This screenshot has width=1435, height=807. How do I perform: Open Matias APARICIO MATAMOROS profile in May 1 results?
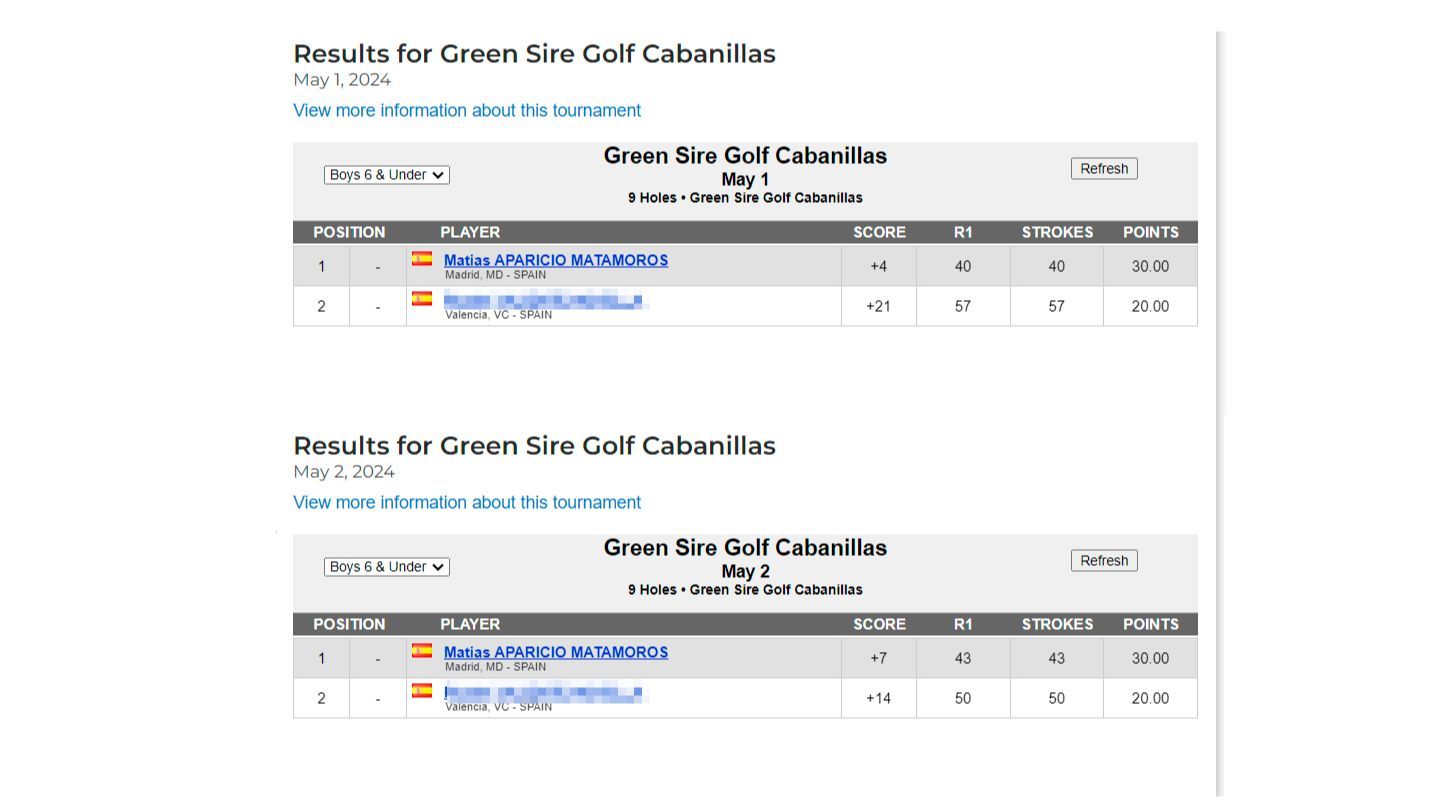(556, 260)
